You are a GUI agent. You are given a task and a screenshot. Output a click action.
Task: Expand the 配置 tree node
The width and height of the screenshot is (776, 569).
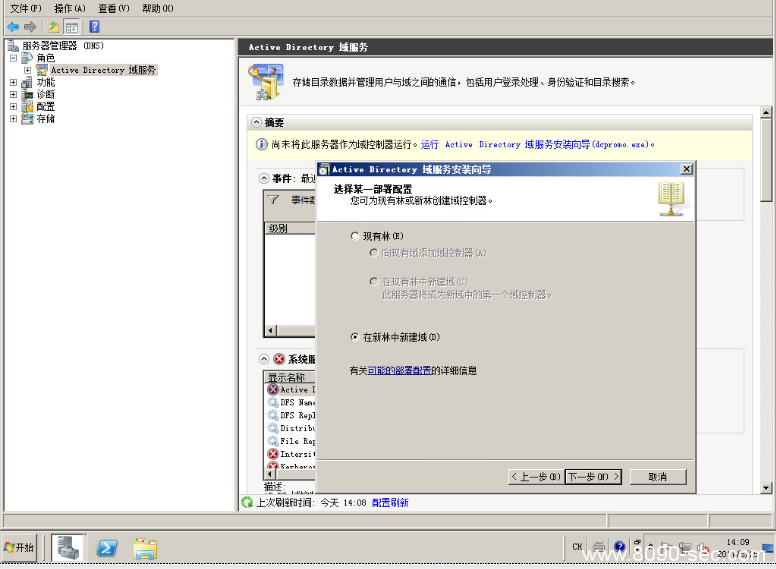click(13, 106)
